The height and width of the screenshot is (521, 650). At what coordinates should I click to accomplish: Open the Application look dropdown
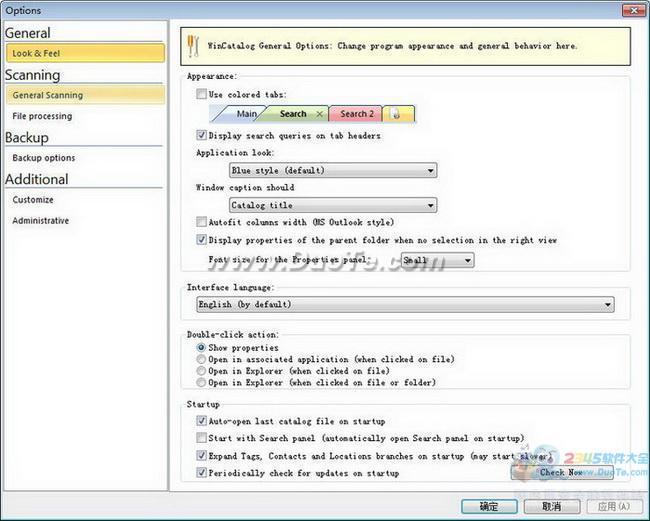point(333,170)
